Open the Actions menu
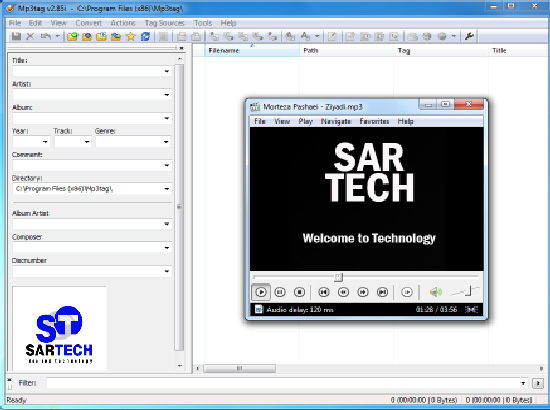550x410 pixels. coord(123,23)
